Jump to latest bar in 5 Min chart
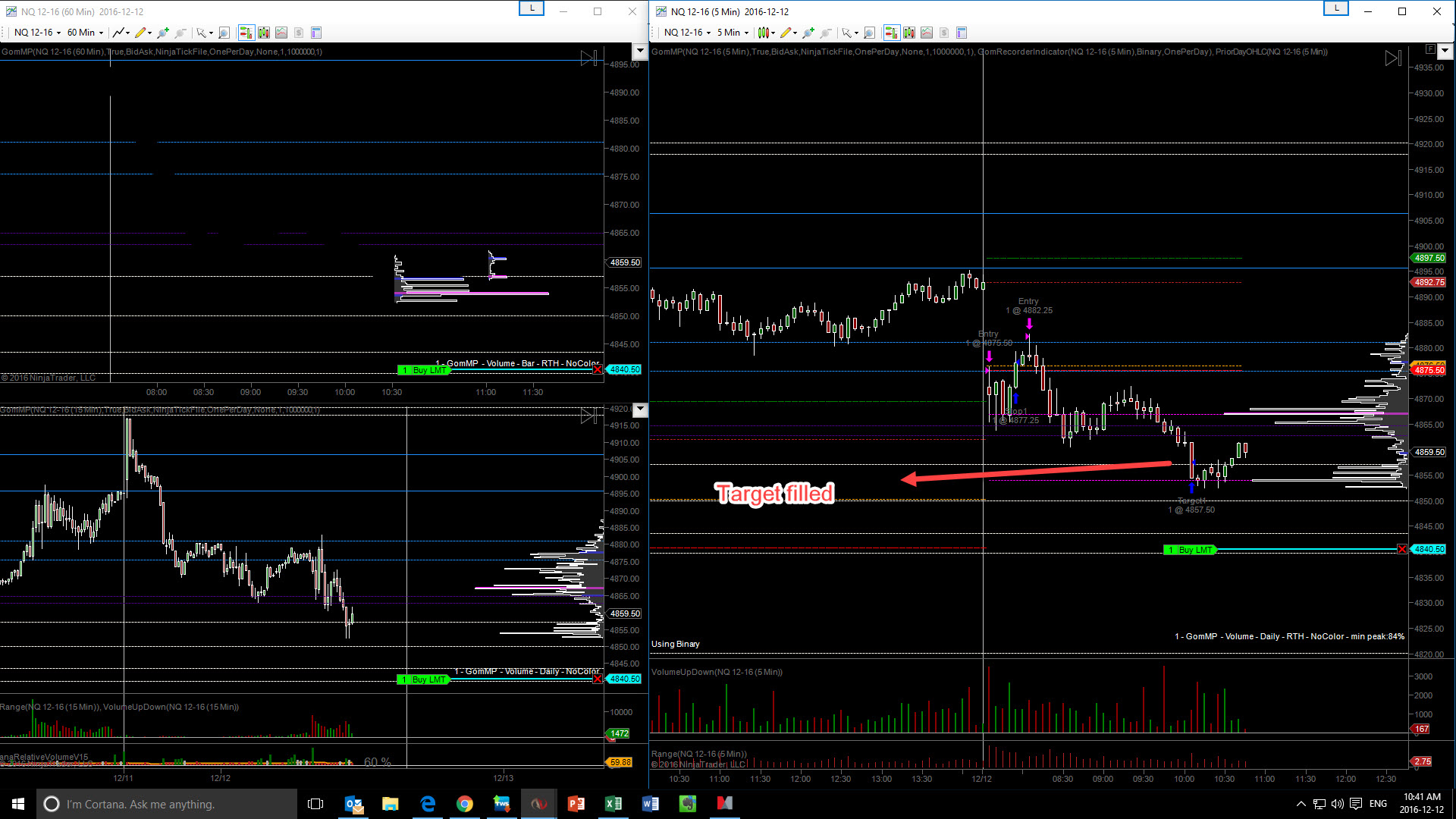 click(x=1393, y=58)
